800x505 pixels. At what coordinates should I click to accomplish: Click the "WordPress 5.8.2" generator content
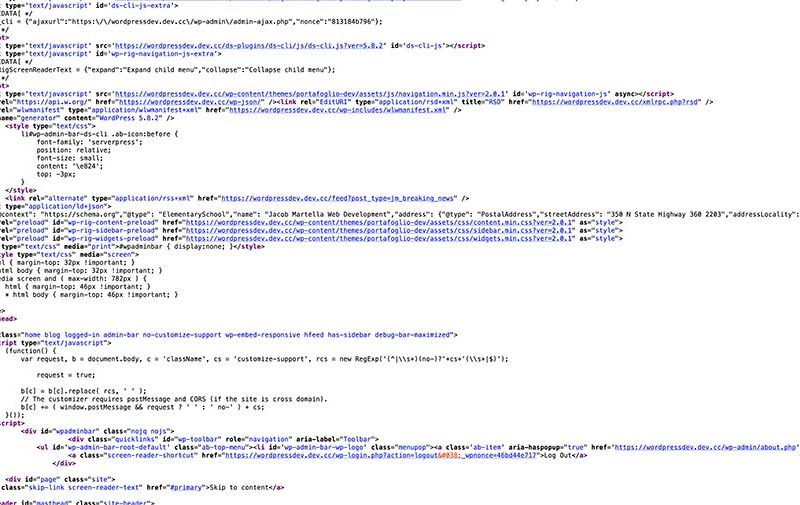pos(127,118)
